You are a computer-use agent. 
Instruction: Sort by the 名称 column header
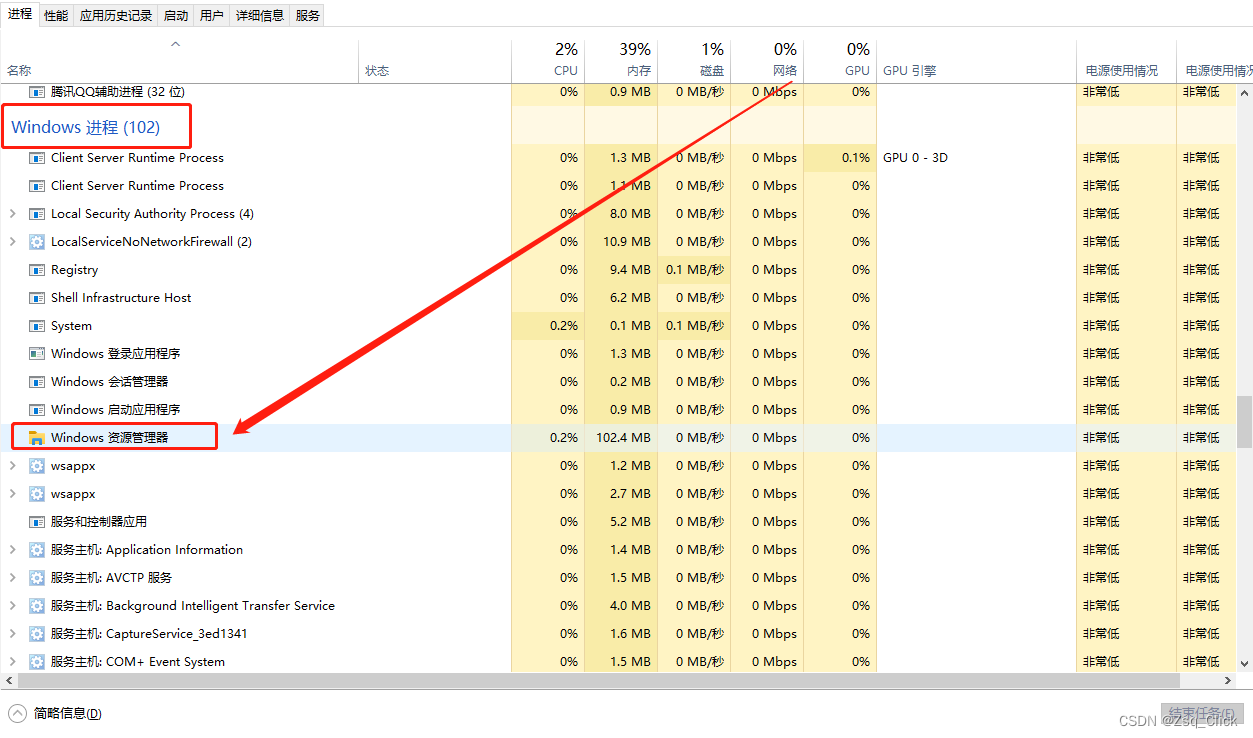[x=180, y=60]
